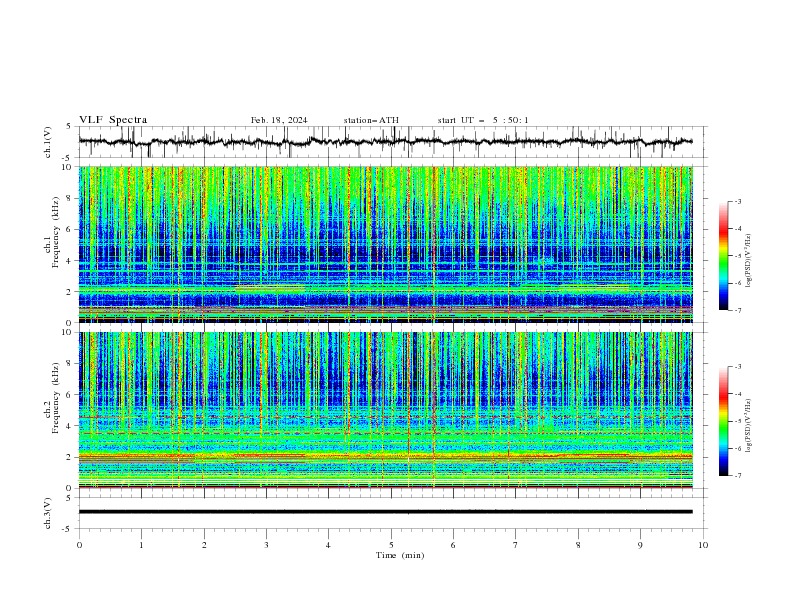Click time axis tick label '3'
The width and height of the screenshot is (792, 612).
[266, 545]
